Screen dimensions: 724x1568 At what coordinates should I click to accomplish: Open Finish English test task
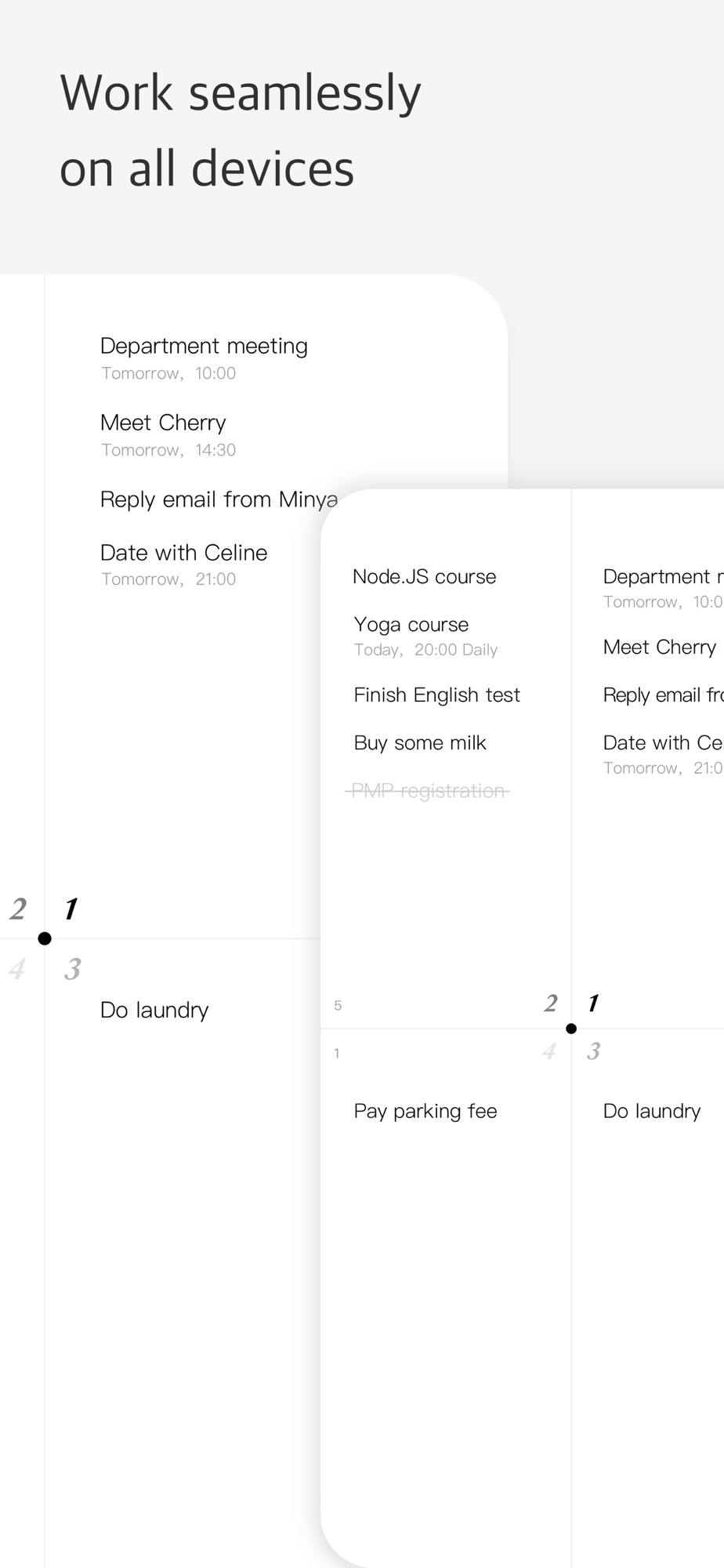(x=436, y=695)
